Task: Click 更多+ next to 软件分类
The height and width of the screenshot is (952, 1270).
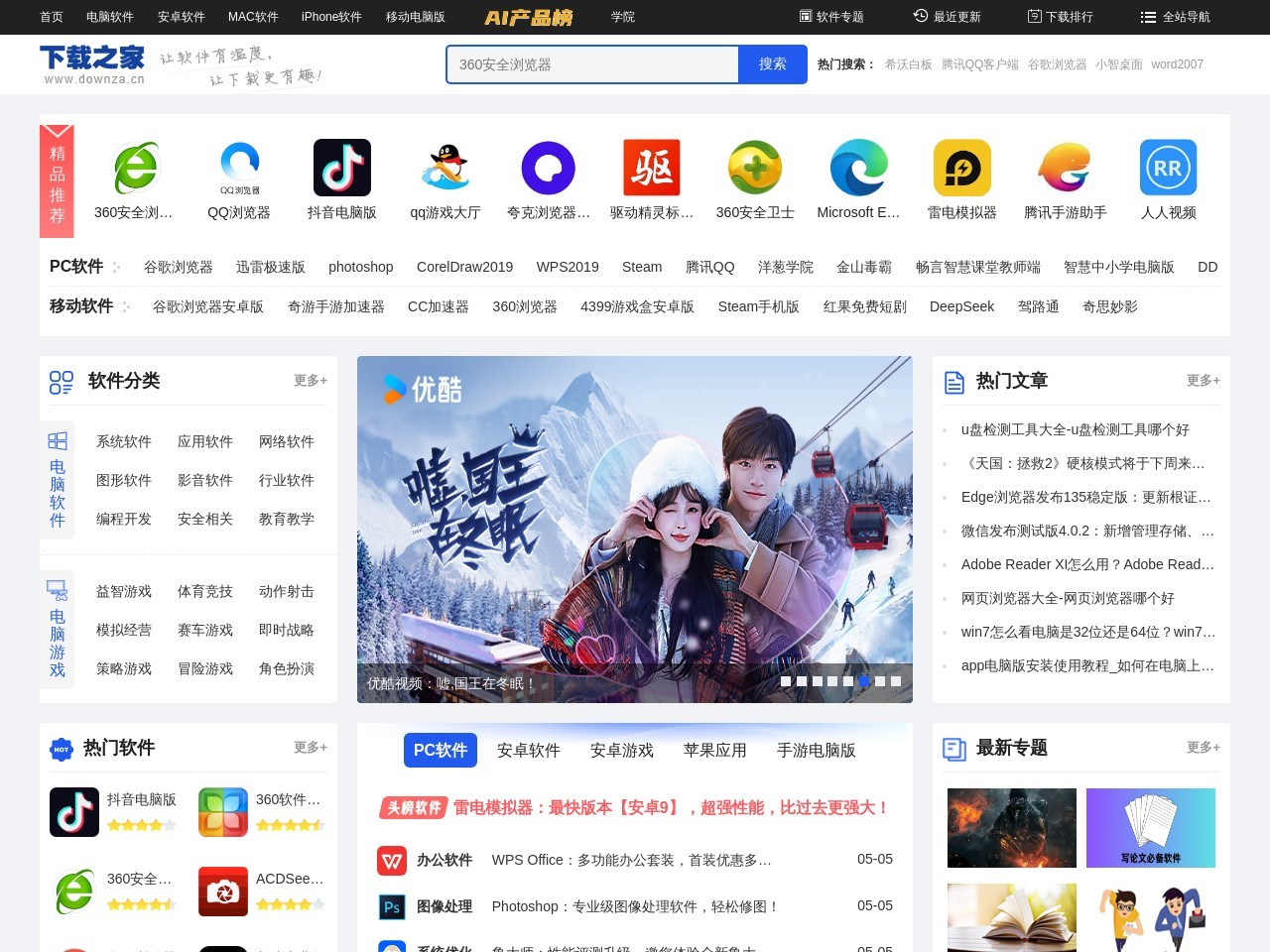Action: coord(311,381)
